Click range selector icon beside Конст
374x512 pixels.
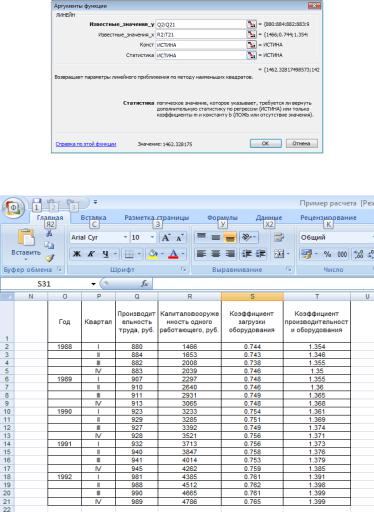(x=251, y=45)
